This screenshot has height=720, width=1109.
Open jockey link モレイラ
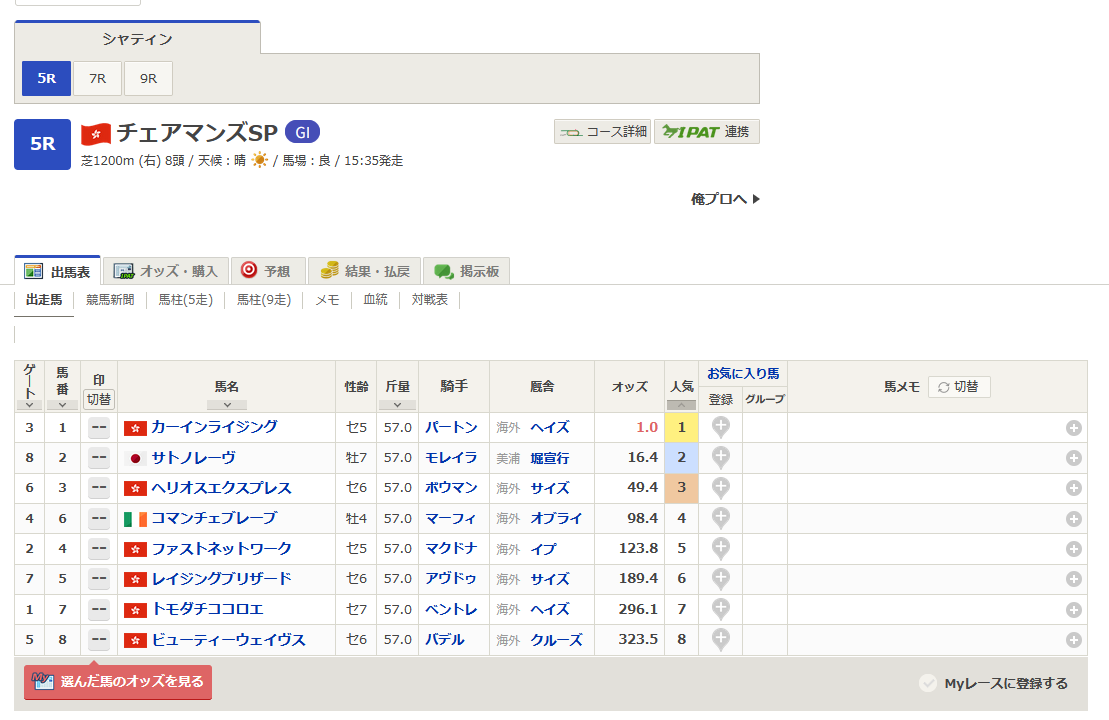pyautogui.click(x=451, y=458)
